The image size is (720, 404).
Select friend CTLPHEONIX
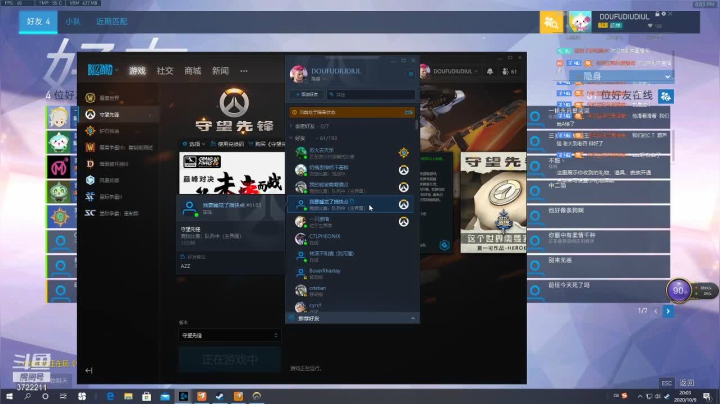tap(351, 239)
